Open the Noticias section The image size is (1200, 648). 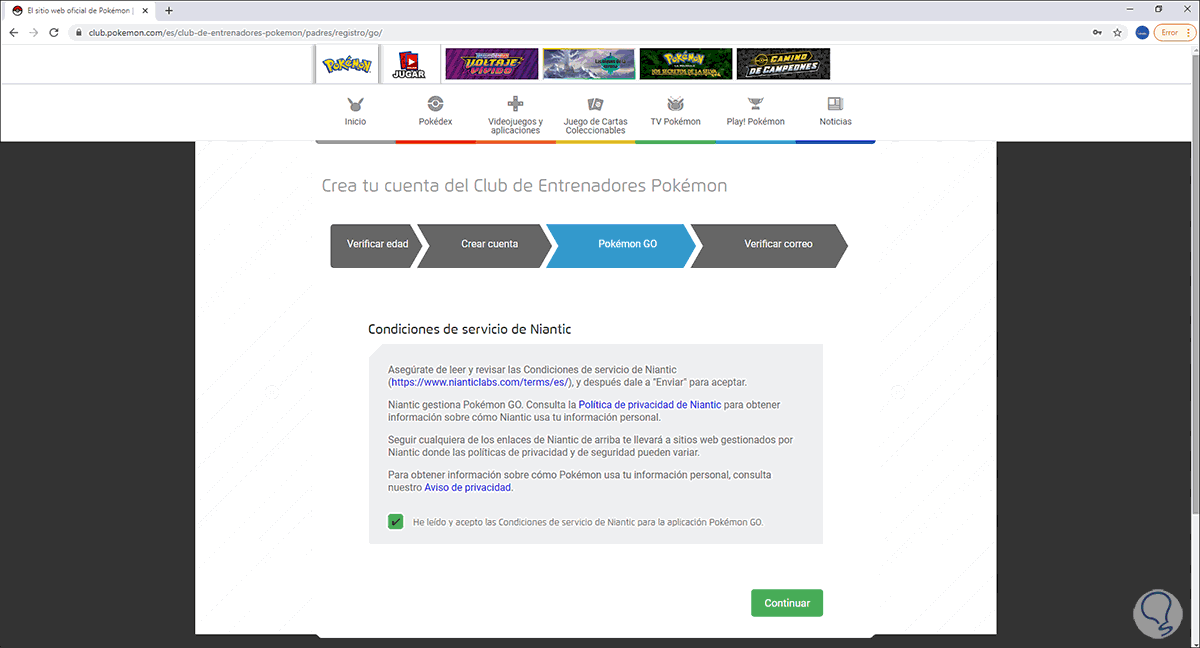coord(835,112)
